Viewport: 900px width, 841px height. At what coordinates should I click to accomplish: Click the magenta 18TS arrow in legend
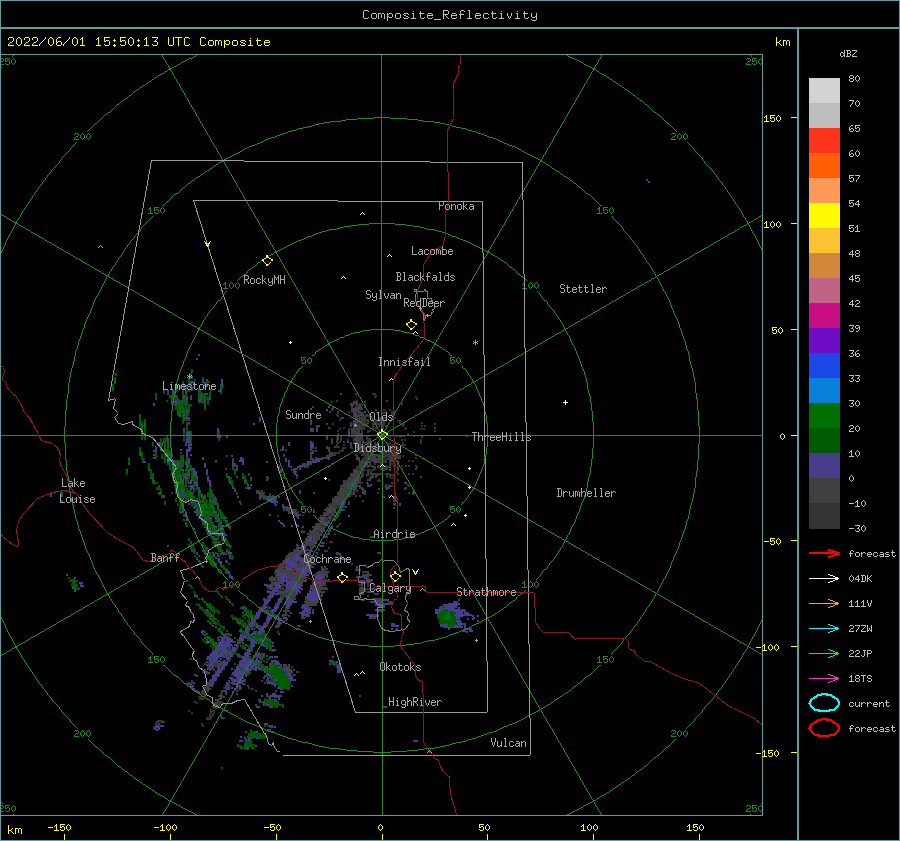coord(824,679)
